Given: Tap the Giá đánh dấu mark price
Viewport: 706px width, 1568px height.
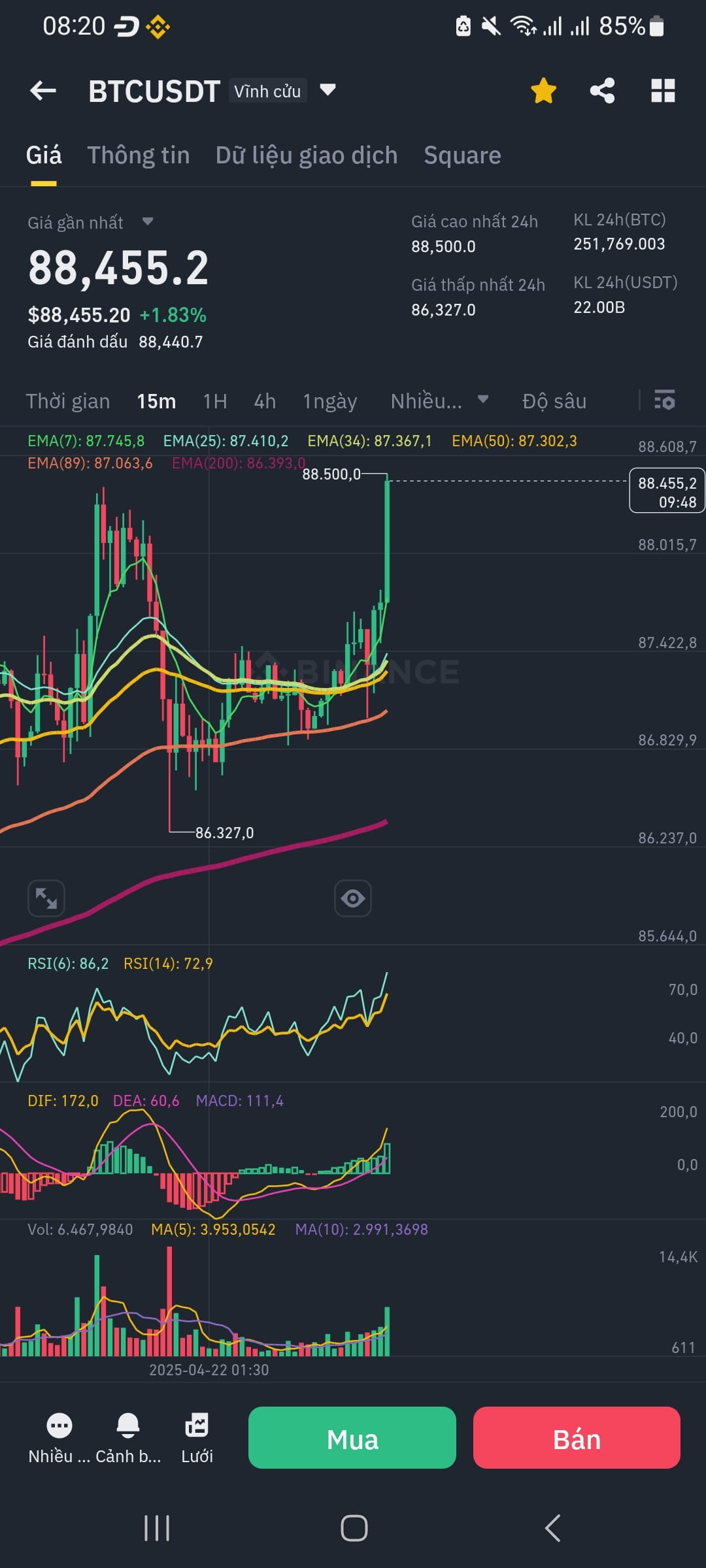Looking at the screenshot, I should (115, 342).
